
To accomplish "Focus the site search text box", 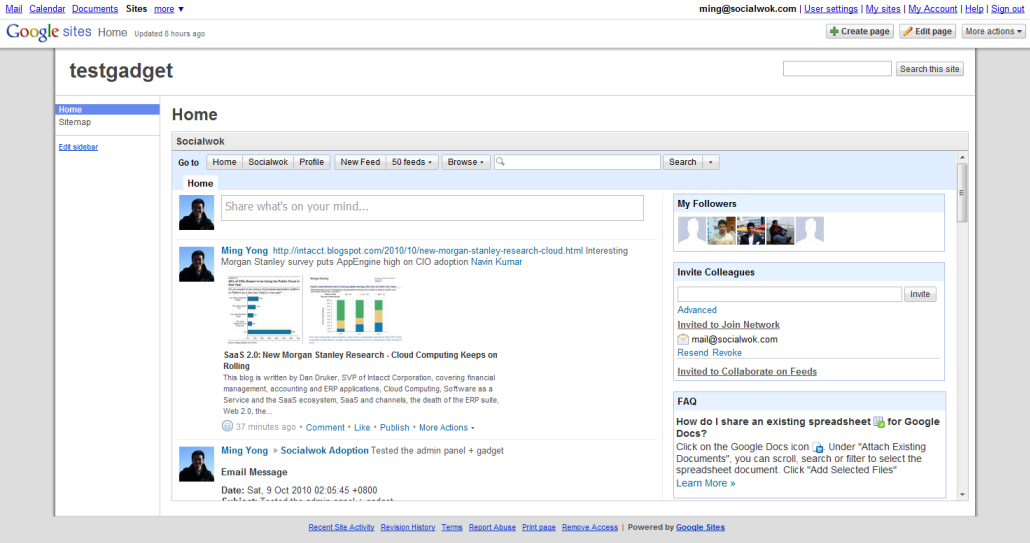I will point(837,68).
